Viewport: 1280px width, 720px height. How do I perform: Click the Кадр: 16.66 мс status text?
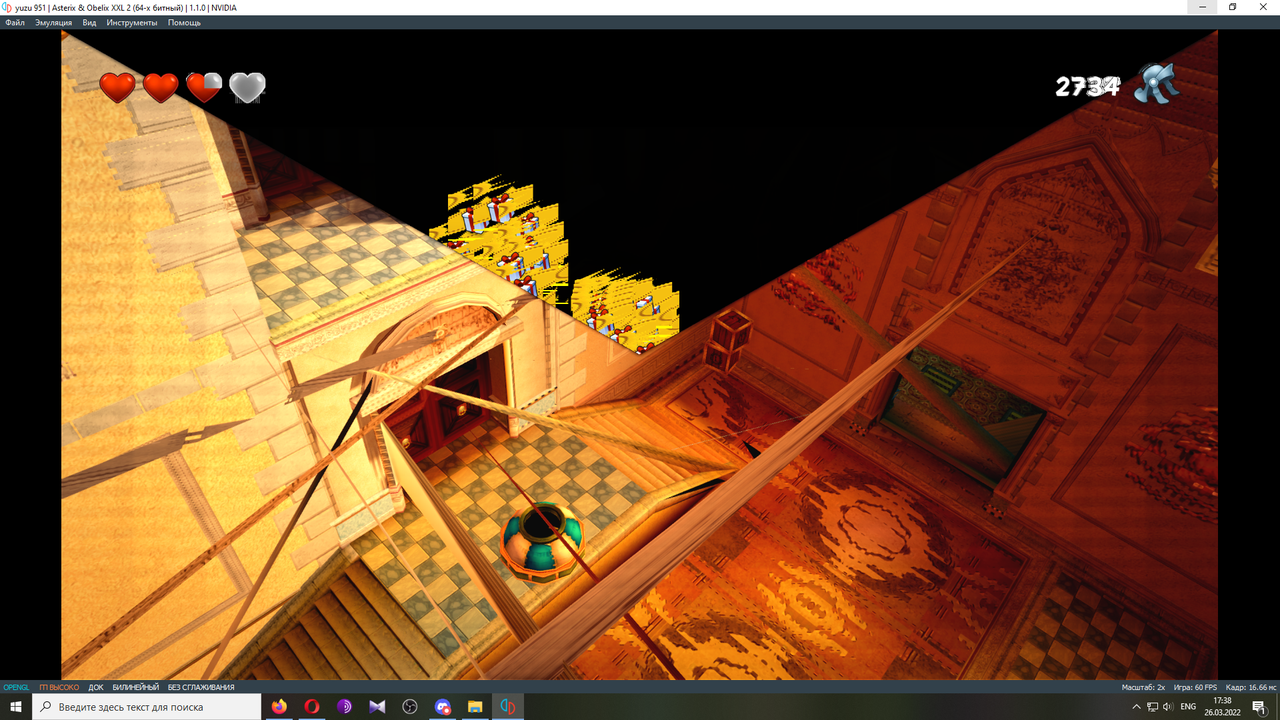(x=1251, y=687)
